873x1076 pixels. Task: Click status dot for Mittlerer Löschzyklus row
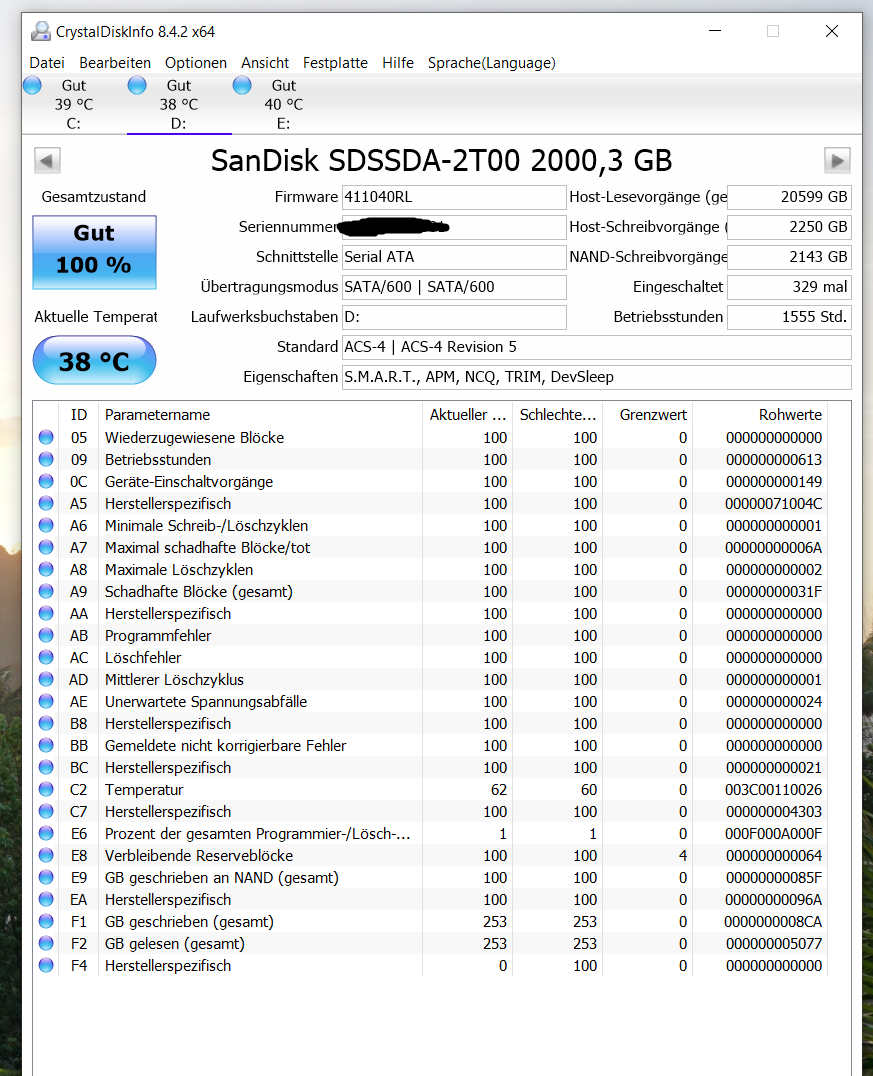click(46, 679)
